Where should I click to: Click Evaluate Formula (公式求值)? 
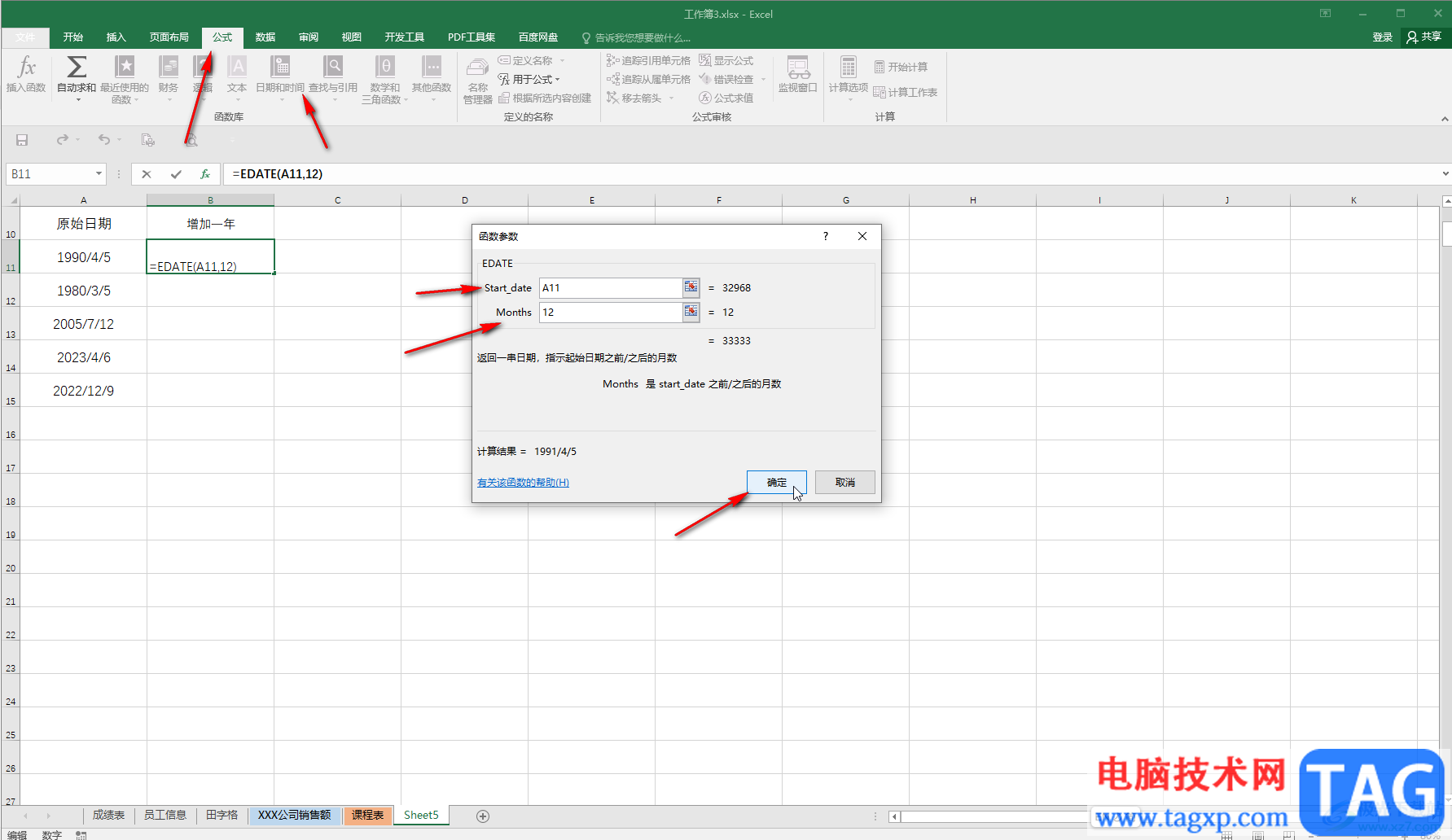[726, 98]
